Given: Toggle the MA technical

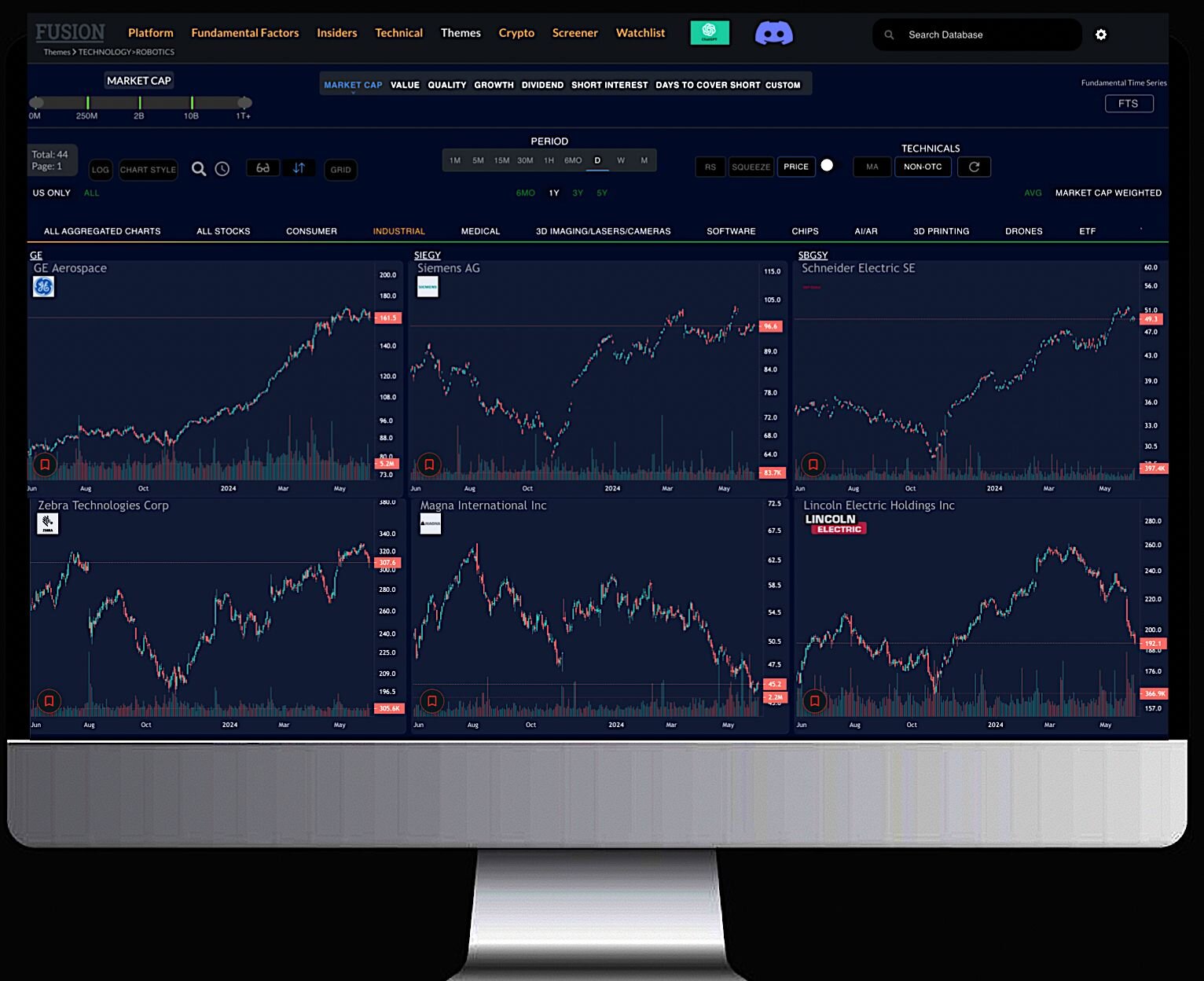Looking at the screenshot, I should point(872,167).
